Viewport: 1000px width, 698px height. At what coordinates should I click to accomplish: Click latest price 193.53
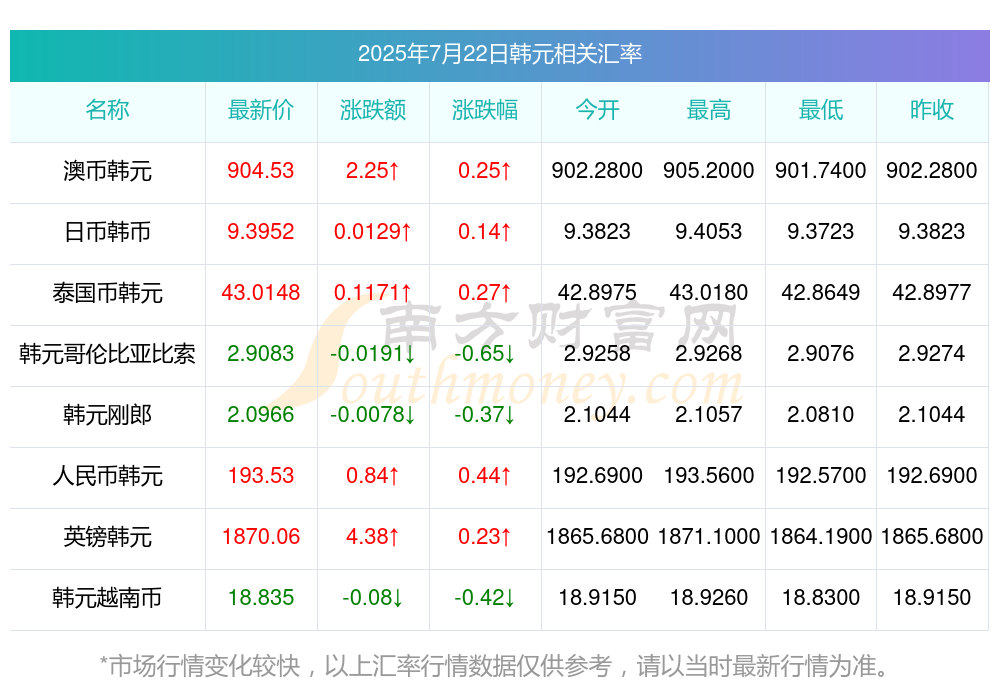(x=261, y=475)
